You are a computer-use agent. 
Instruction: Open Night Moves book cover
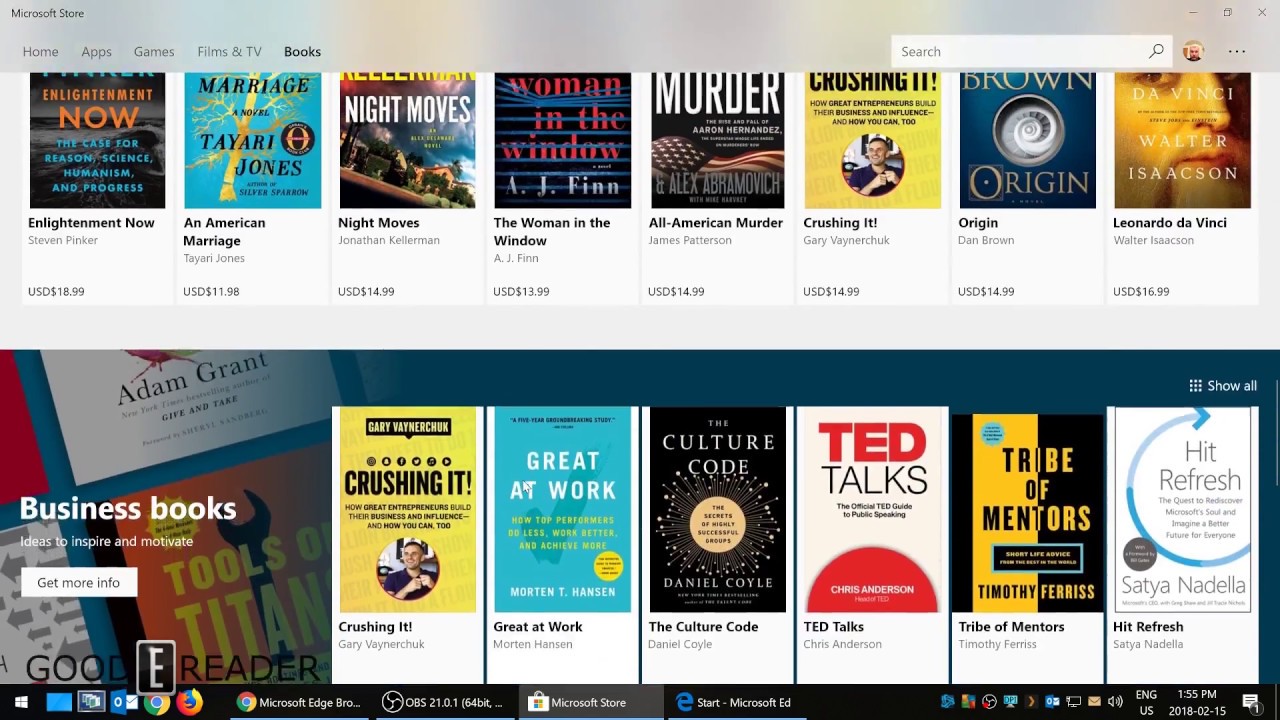point(407,140)
